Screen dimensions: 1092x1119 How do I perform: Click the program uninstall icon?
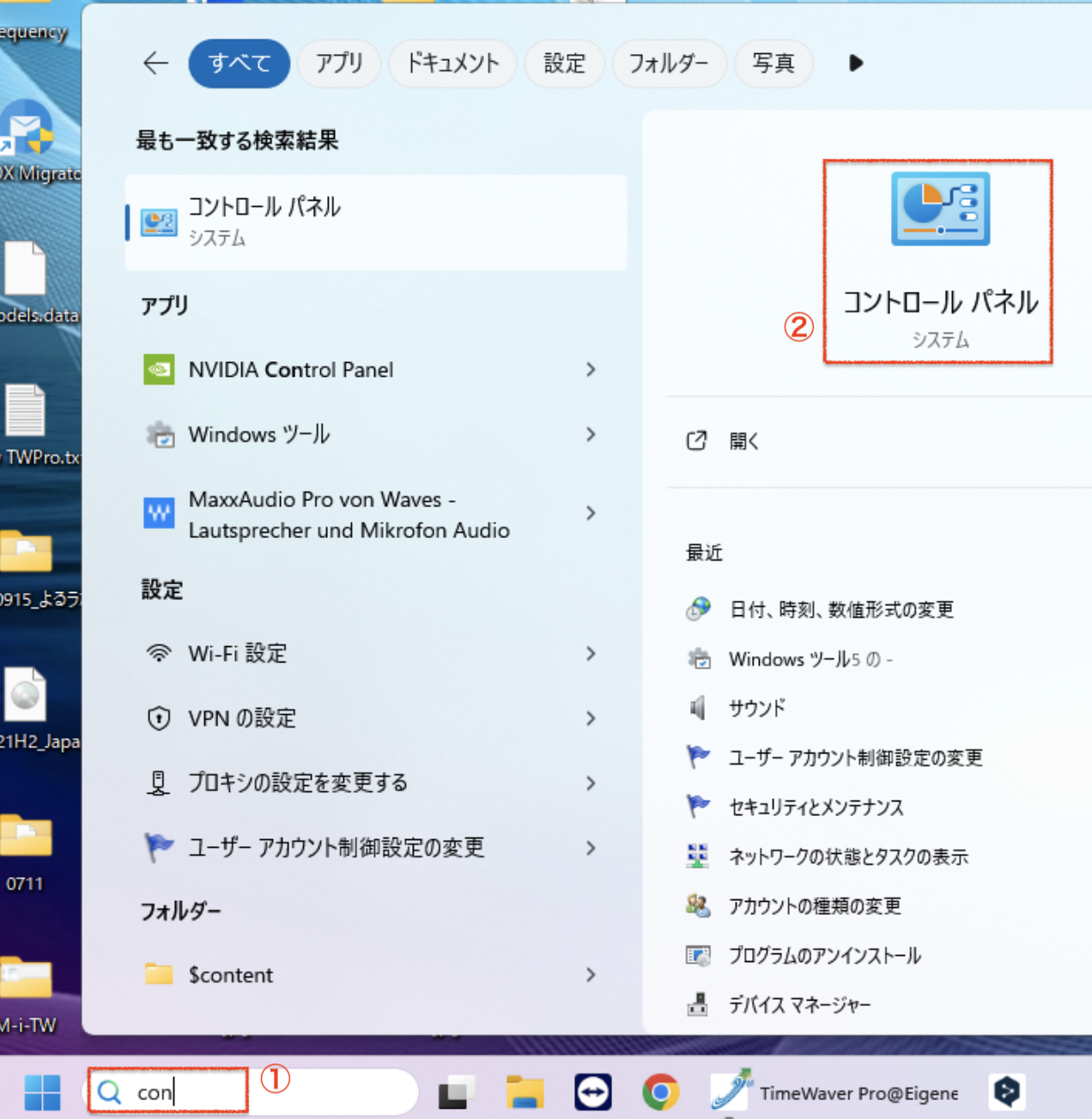pos(698,955)
